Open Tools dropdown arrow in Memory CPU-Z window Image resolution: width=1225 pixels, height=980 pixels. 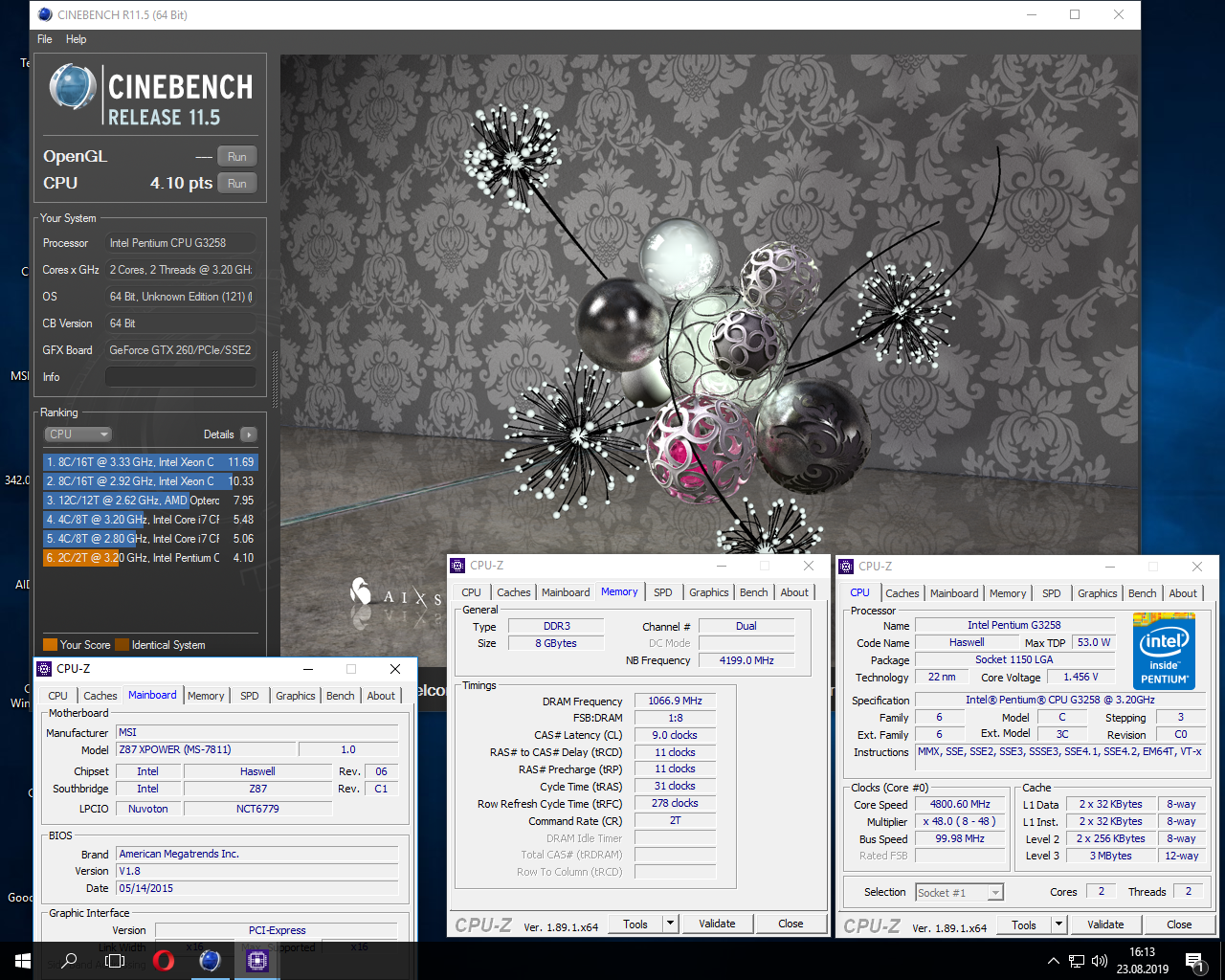671,924
